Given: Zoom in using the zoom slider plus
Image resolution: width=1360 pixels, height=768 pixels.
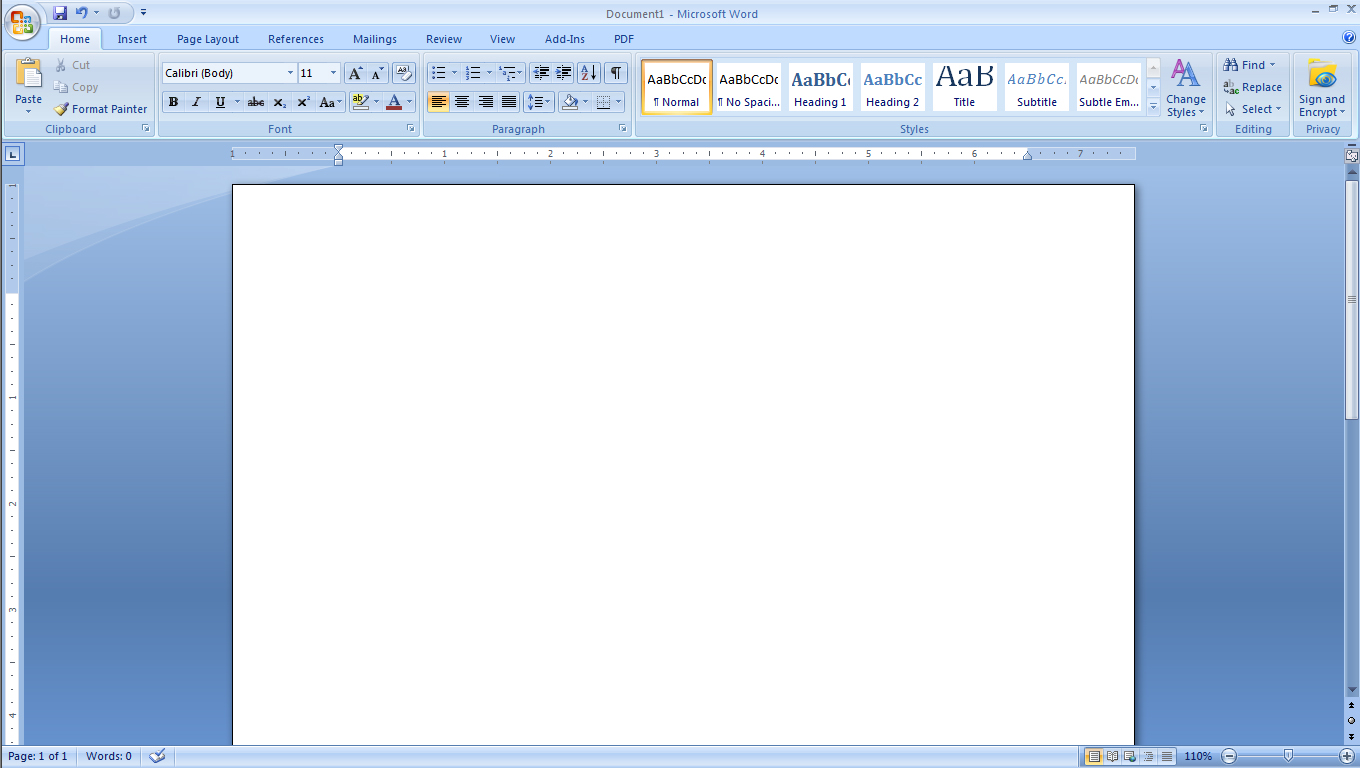Looking at the screenshot, I should pyautogui.click(x=1345, y=757).
